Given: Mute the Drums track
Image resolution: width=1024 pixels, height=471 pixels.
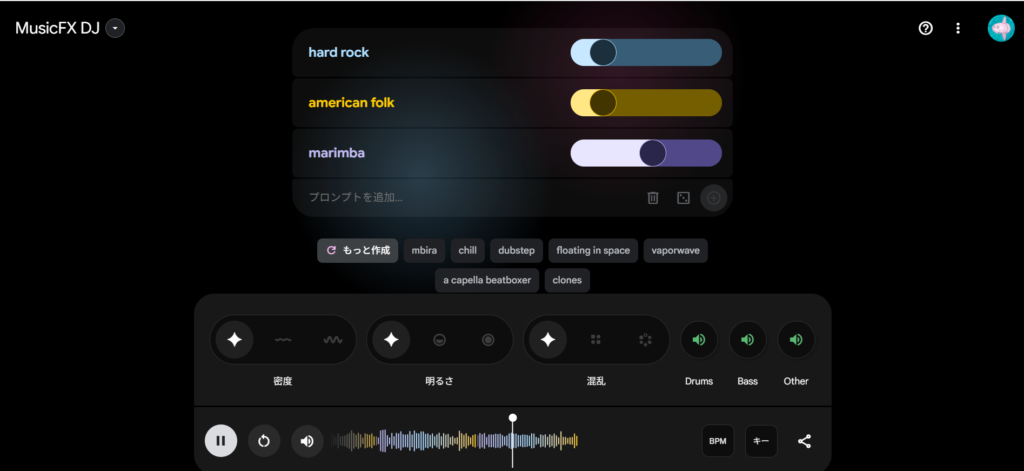Looking at the screenshot, I should coord(699,340).
